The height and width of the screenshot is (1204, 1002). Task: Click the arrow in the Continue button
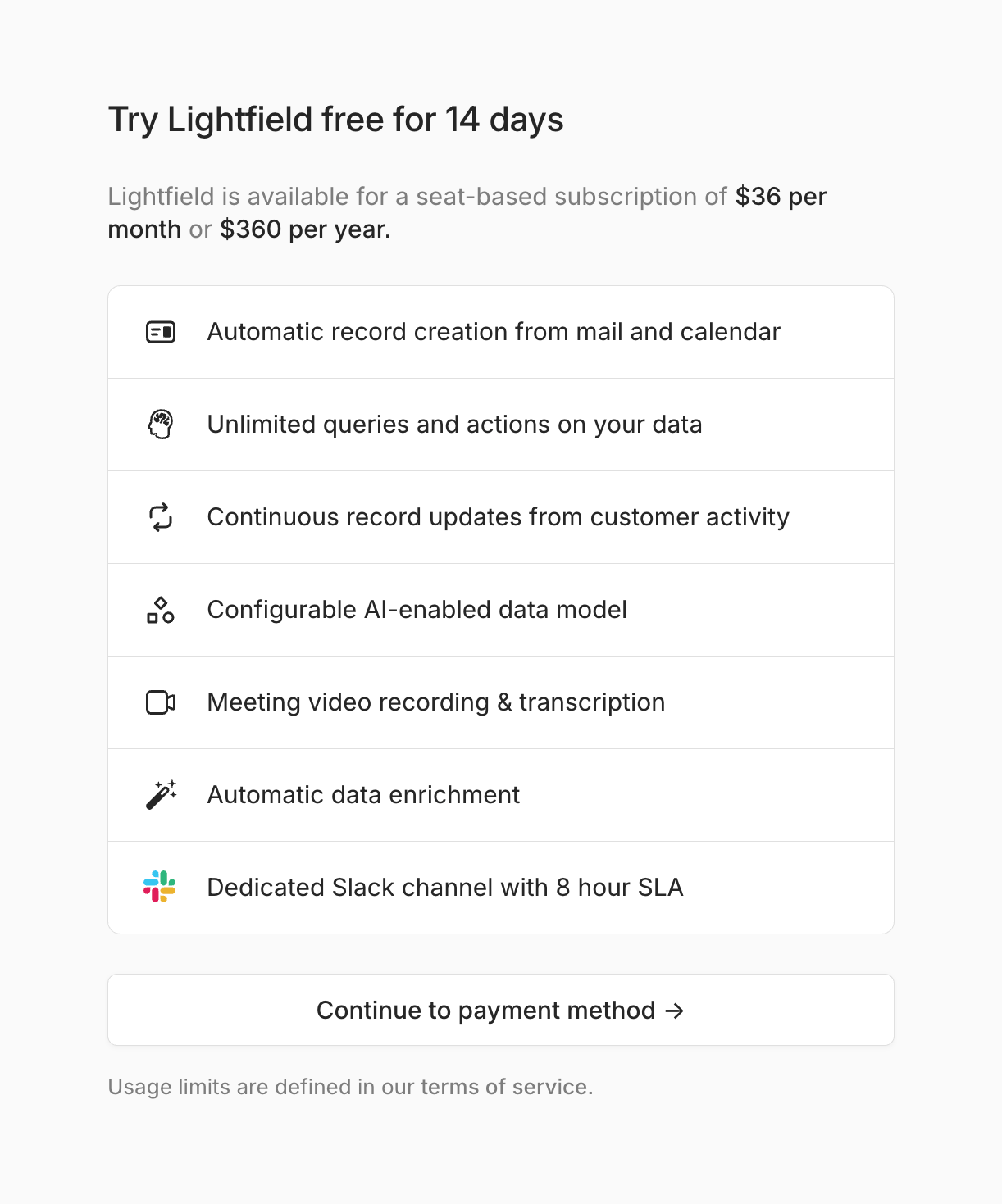675,1011
